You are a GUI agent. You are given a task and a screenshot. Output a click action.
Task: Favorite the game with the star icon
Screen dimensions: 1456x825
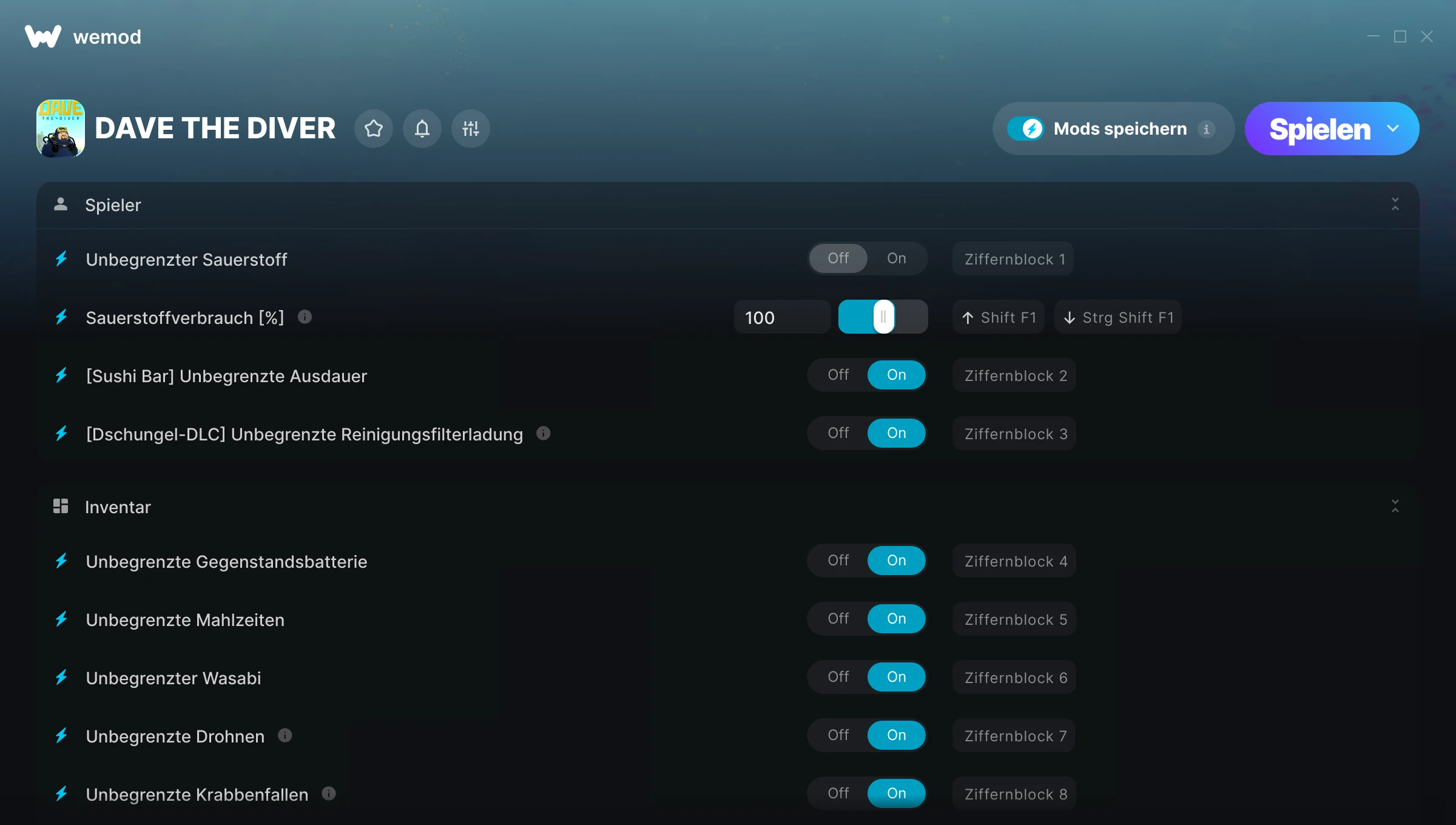374,129
